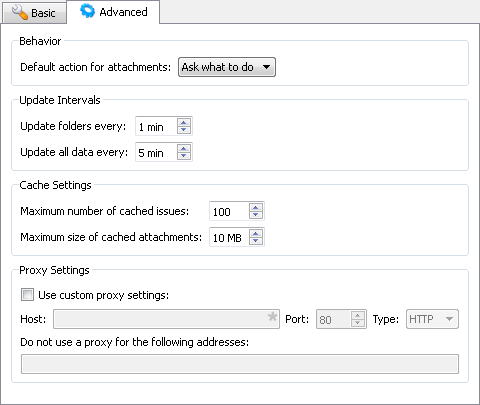Click the wrench icon on Basic tab
The height and width of the screenshot is (405, 480).
(19, 13)
